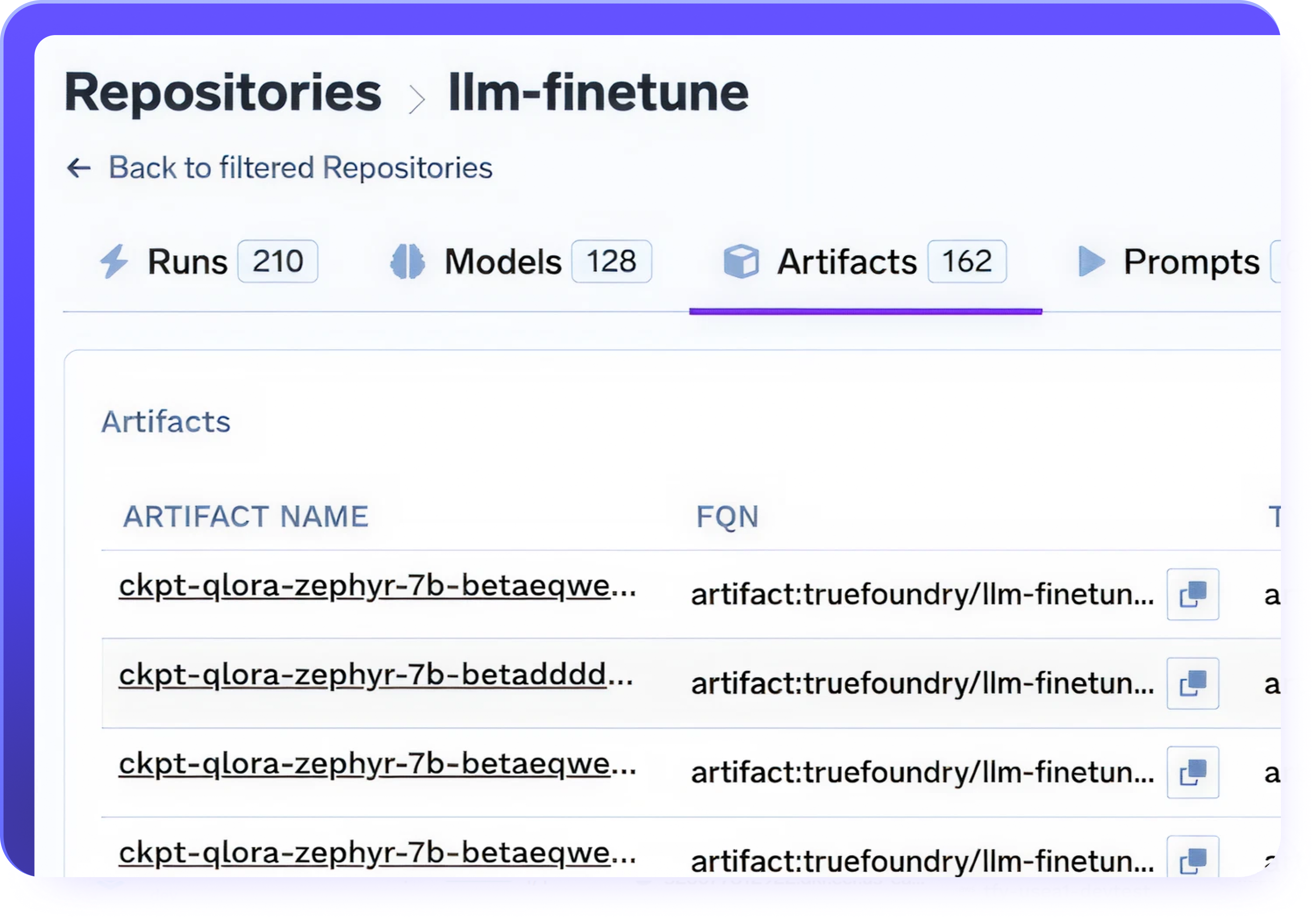Click the Runs lightning bolt icon
This screenshot has height=921, width=1316.
[x=114, y=261]
